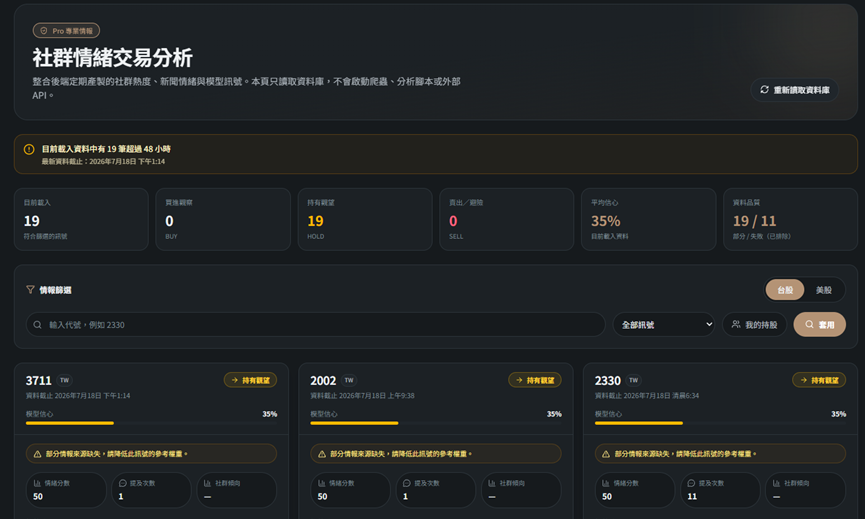
Task: Open stock 2330 card title
Action: pos(608,381)
